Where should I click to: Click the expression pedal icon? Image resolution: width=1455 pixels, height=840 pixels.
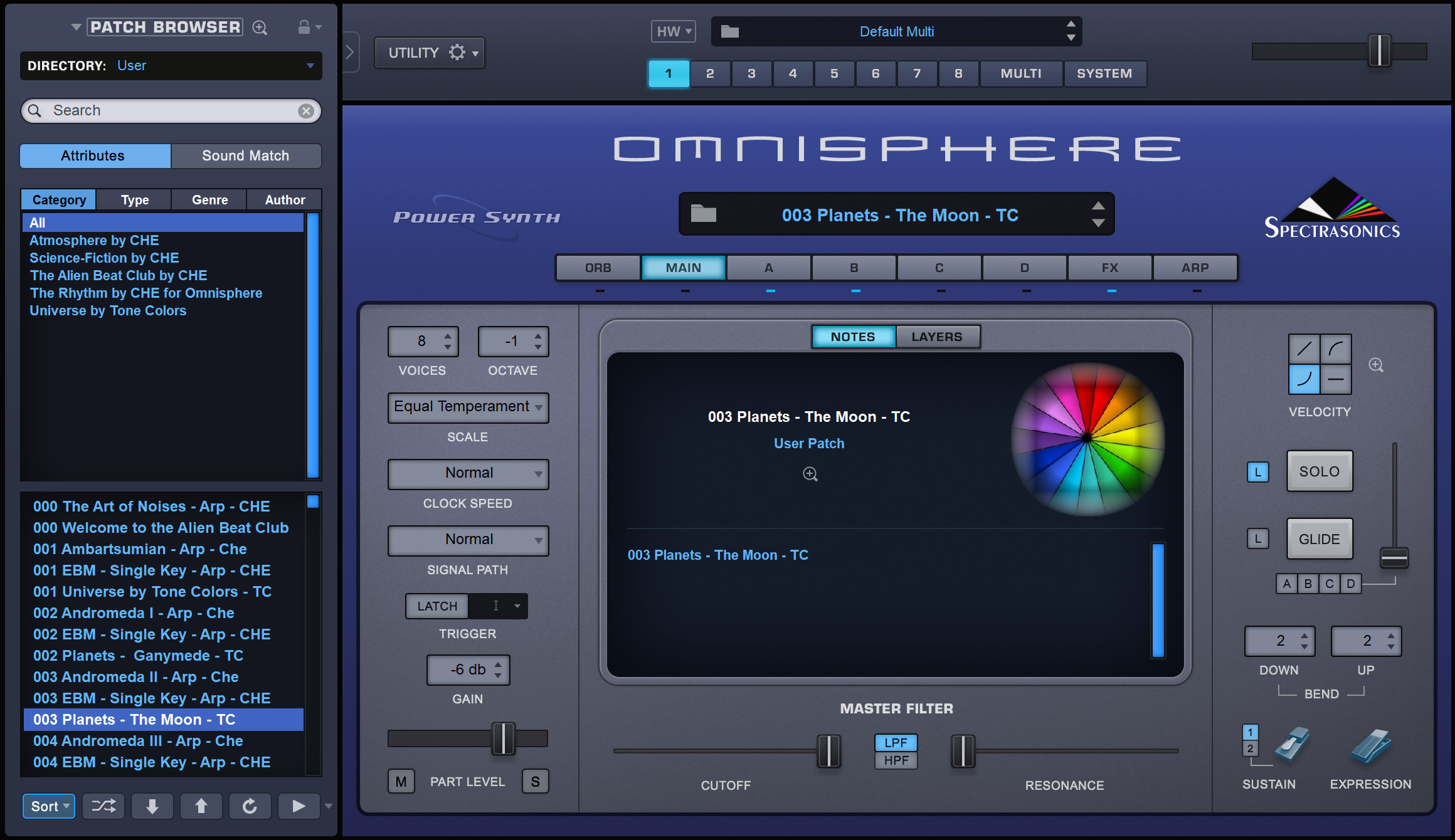point(1372,746)
